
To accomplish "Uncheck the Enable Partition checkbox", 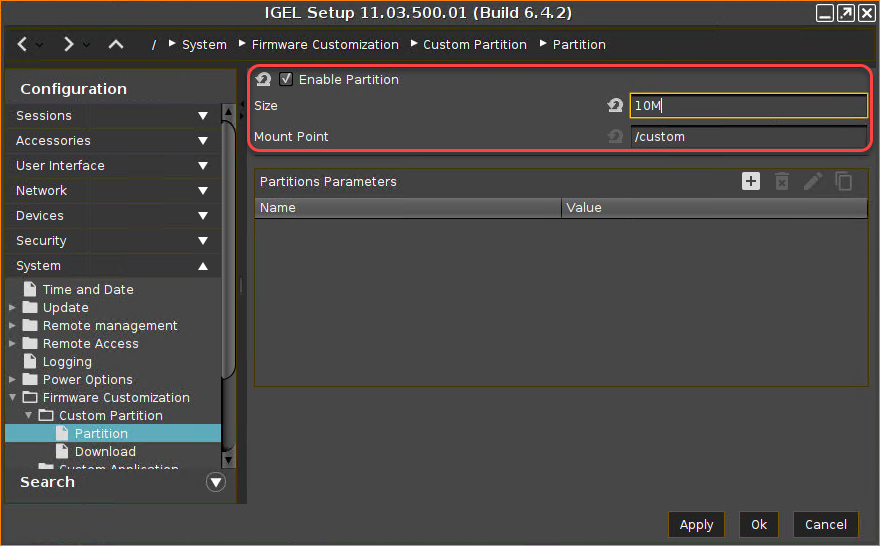I will tap(286, 79).
